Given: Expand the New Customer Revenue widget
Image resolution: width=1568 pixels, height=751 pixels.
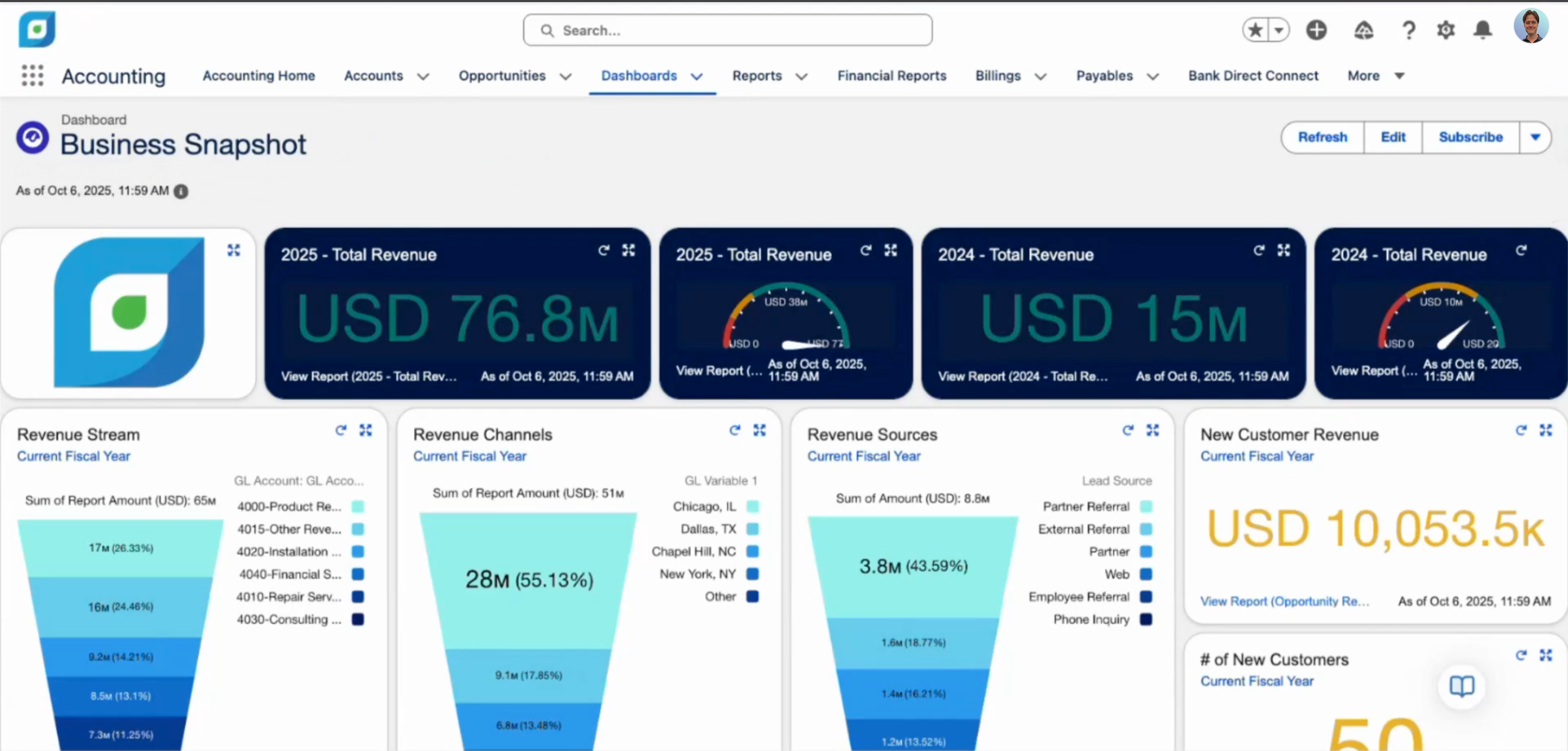Looking at the screenshot, I should [x=1546, y=430].
